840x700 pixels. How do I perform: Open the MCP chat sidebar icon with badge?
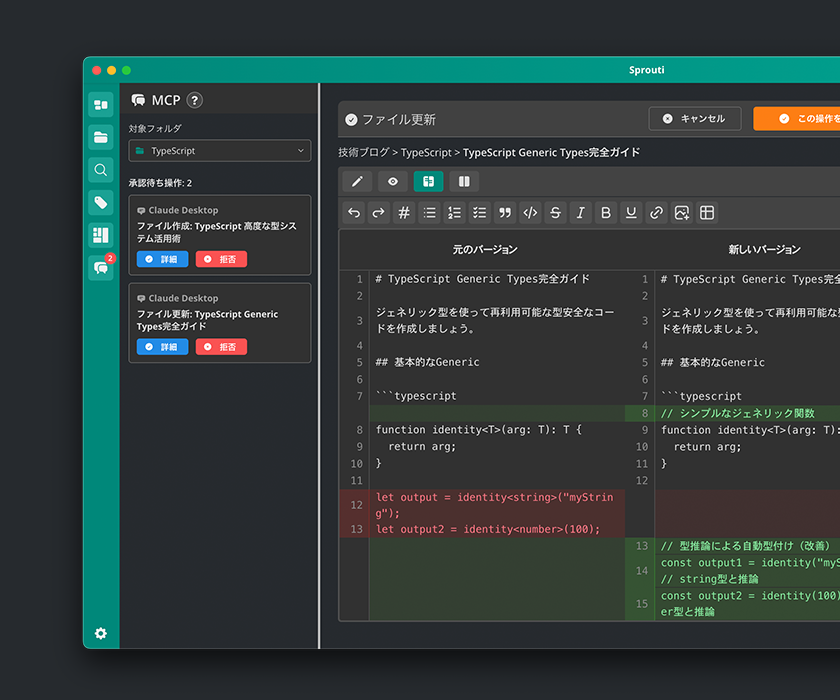(x=100, y=268)
